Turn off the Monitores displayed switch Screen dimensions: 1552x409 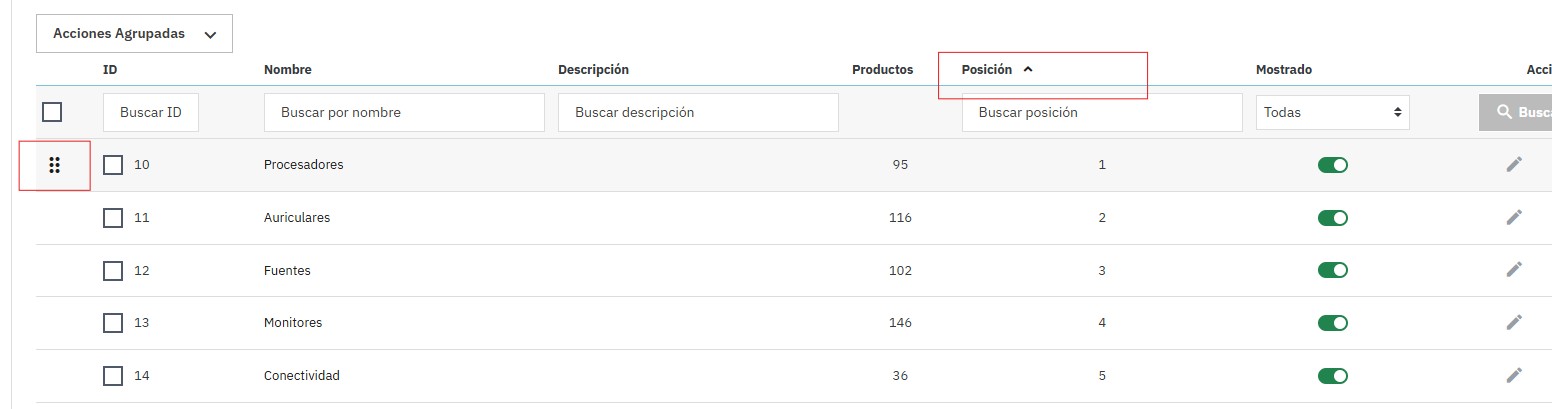point(1332,322)
